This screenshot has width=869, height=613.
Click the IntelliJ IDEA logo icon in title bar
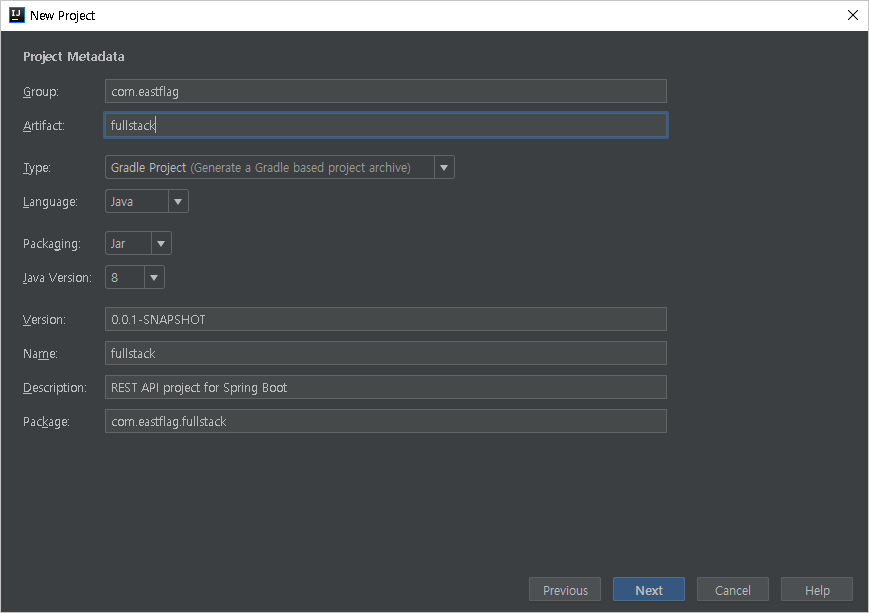[17, 15]
